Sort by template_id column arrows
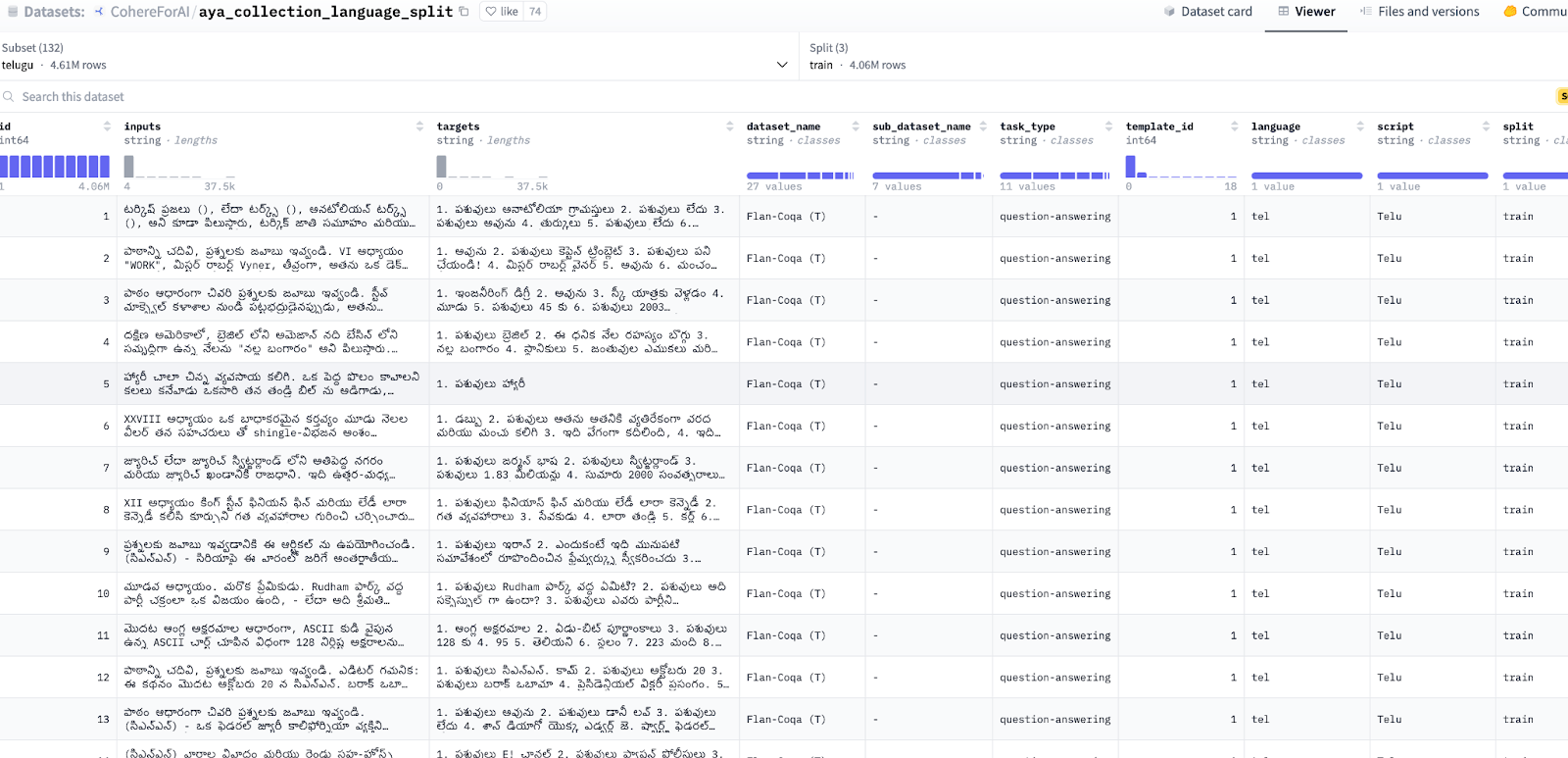 [x=1235, y=126]
